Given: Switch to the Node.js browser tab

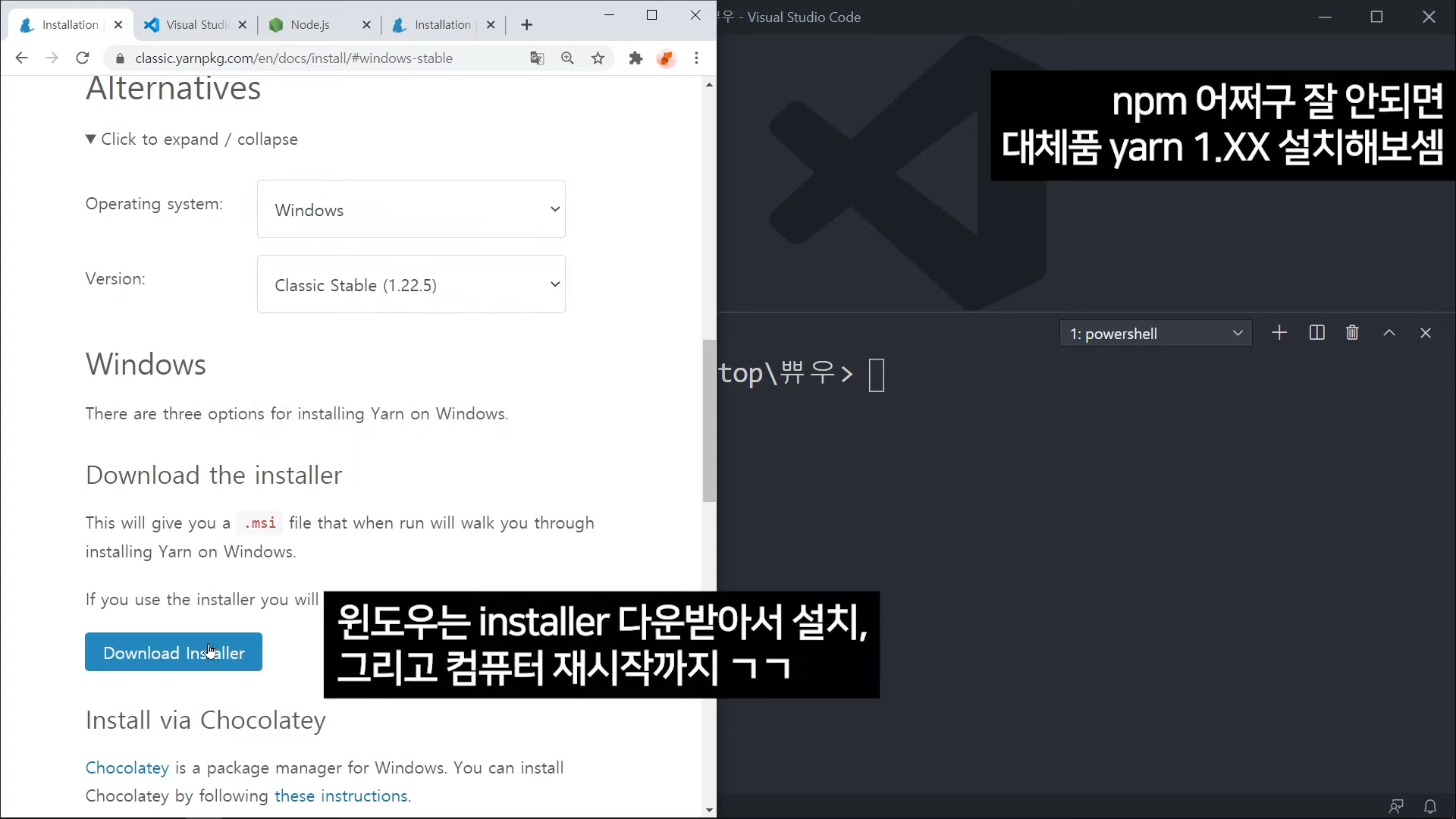Looking at the screenshot, I should pos(310,25).
